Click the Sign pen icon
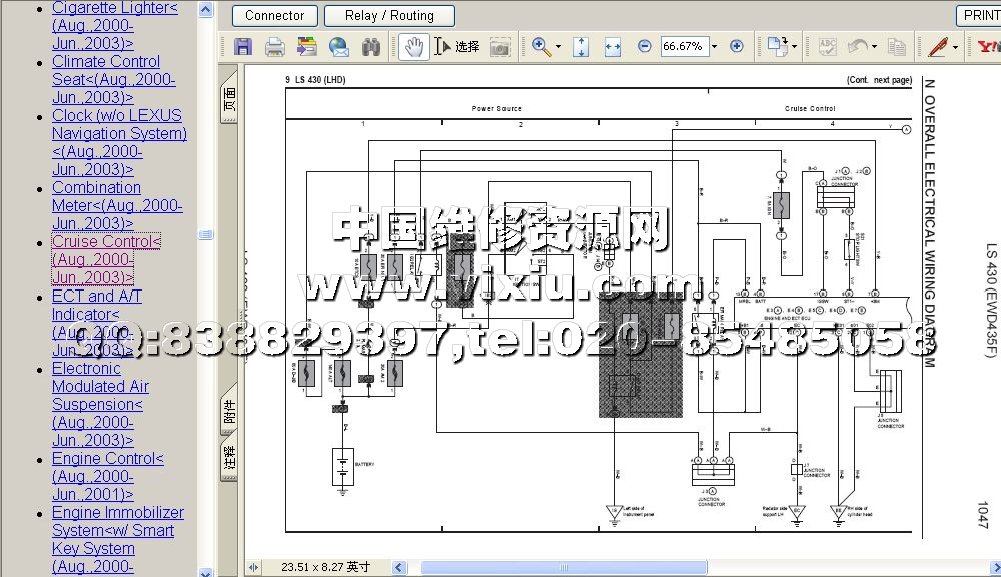1001x577 pixels. coord(938,47)
